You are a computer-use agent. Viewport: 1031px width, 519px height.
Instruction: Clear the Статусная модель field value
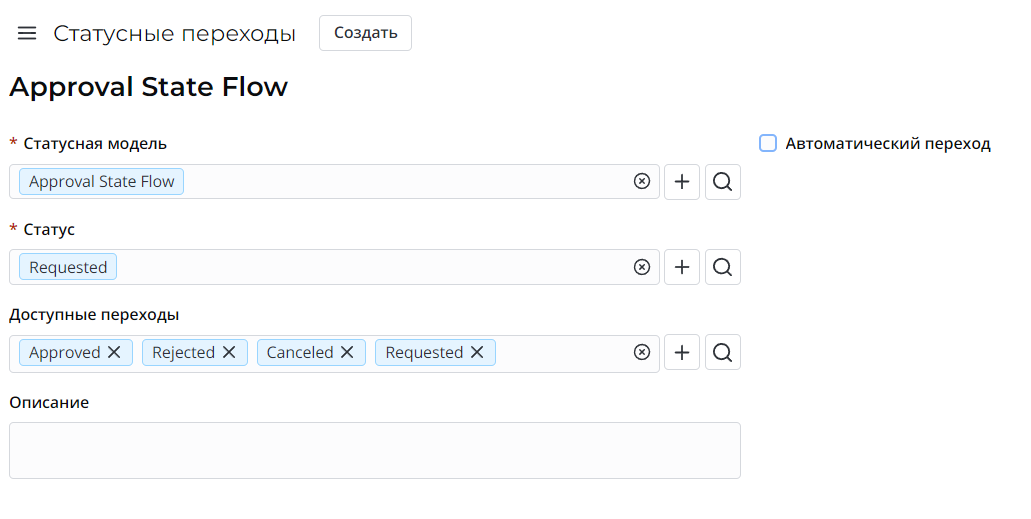[642, 182]
